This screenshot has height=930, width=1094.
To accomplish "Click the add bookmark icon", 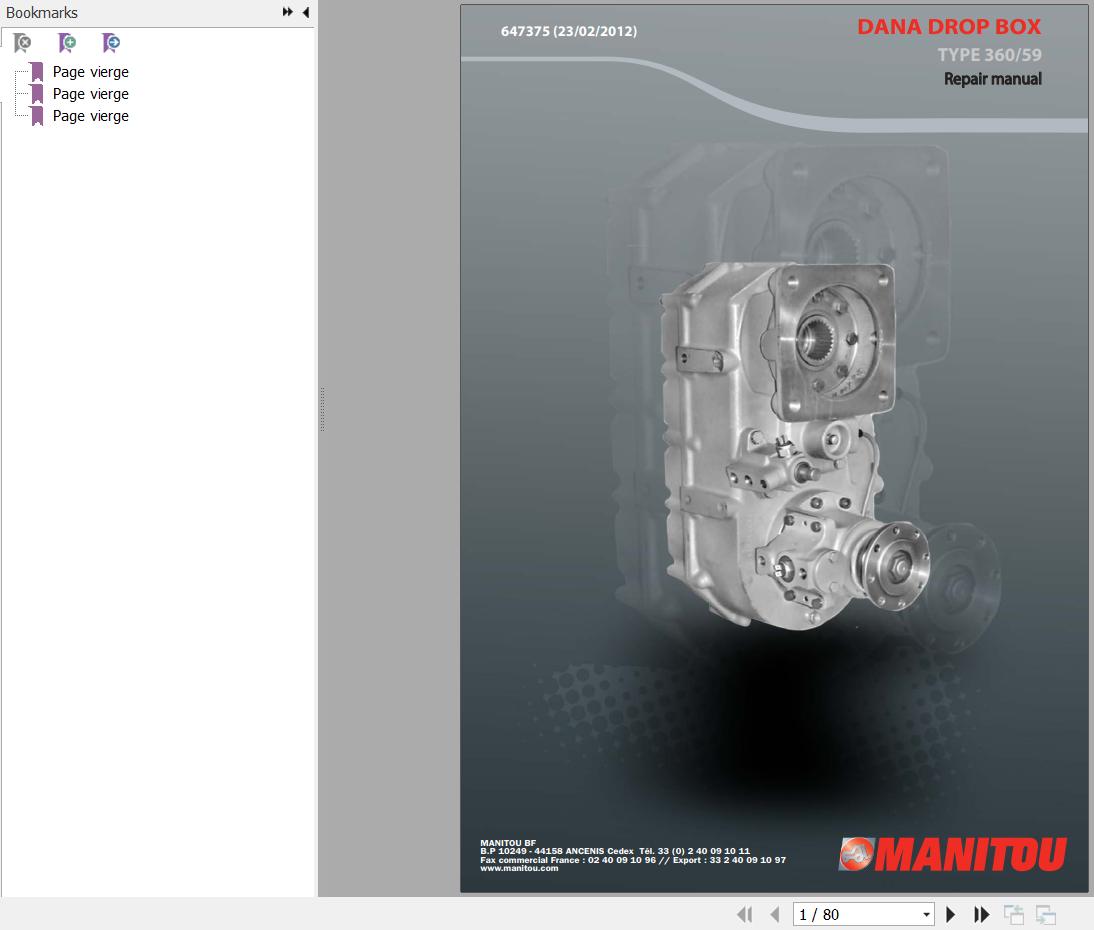I will [x=67, y=43].
